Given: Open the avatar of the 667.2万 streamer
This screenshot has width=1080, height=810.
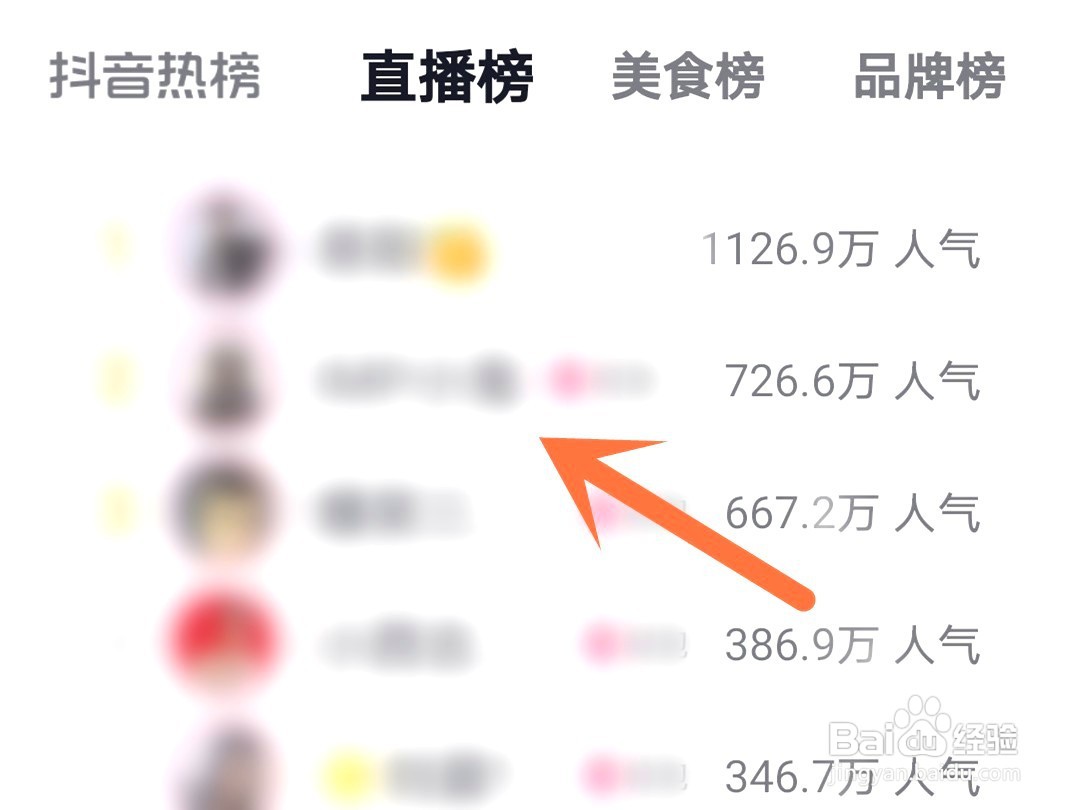Looking at the screenshot, I should pos(226,512).
